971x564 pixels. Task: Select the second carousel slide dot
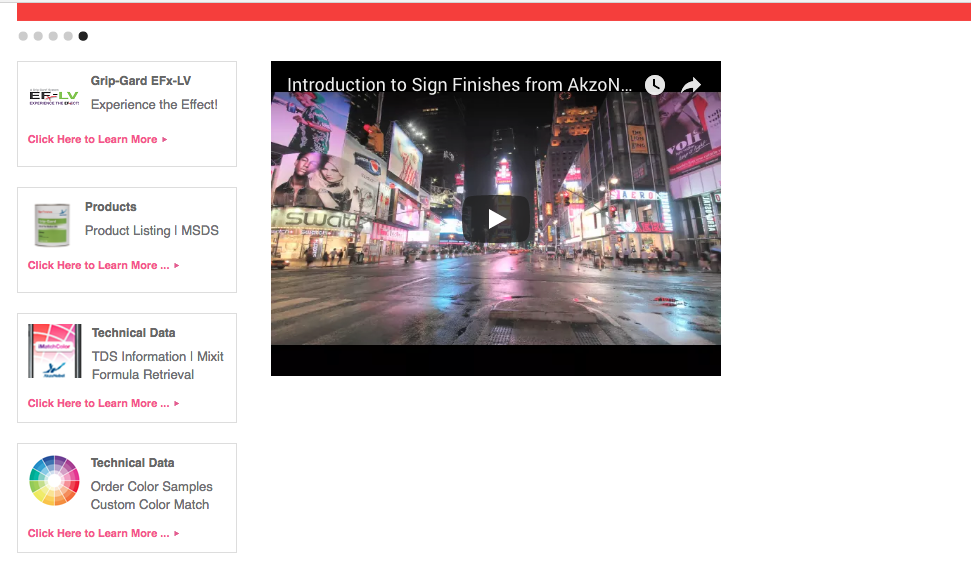coord(38,36)
